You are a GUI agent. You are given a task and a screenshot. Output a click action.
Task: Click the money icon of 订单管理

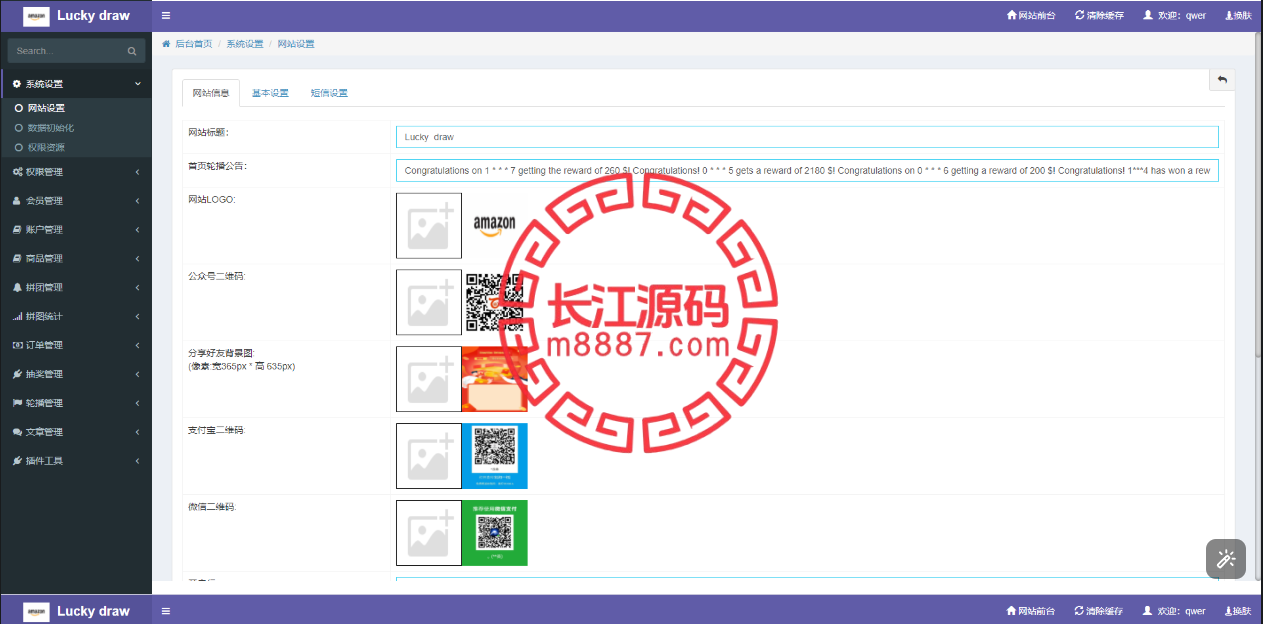click(17, 346)
